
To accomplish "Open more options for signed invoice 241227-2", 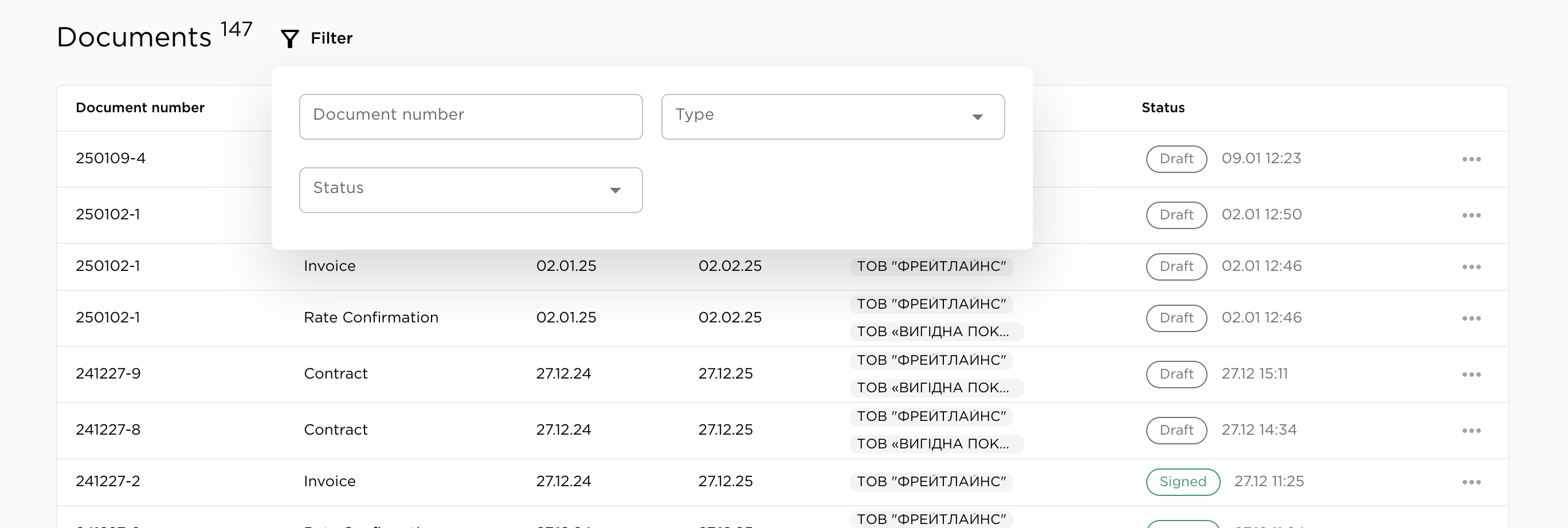I will point(1471,482).
